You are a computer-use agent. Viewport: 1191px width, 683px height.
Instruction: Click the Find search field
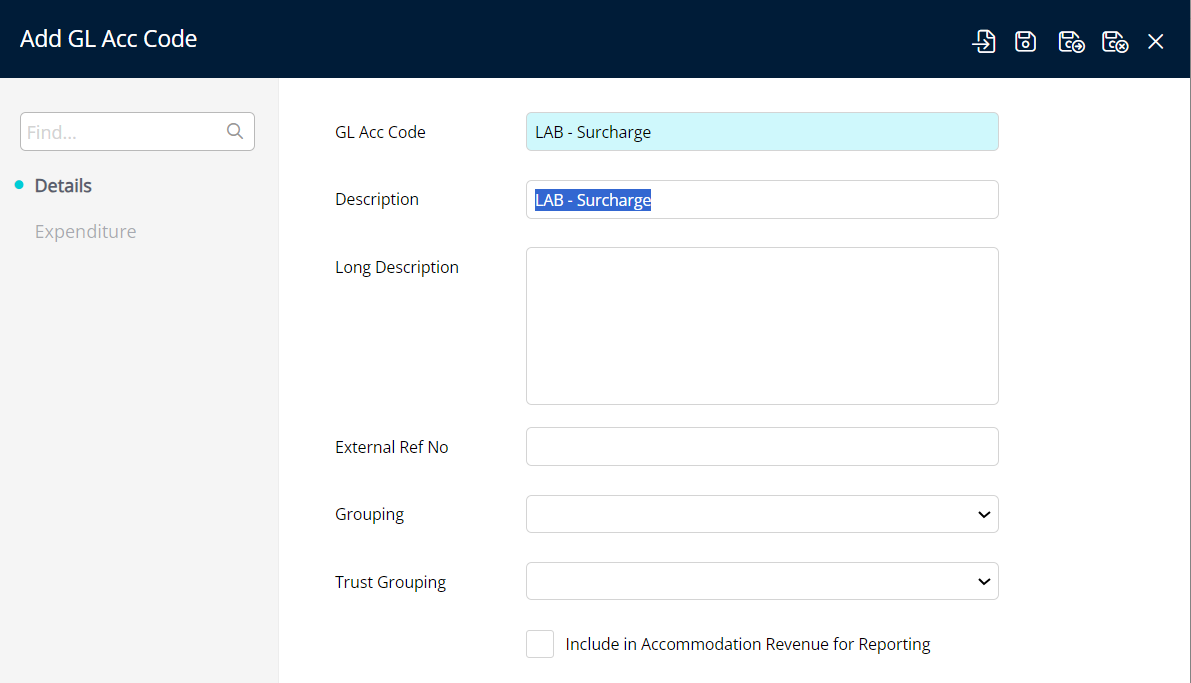[123, 132]
